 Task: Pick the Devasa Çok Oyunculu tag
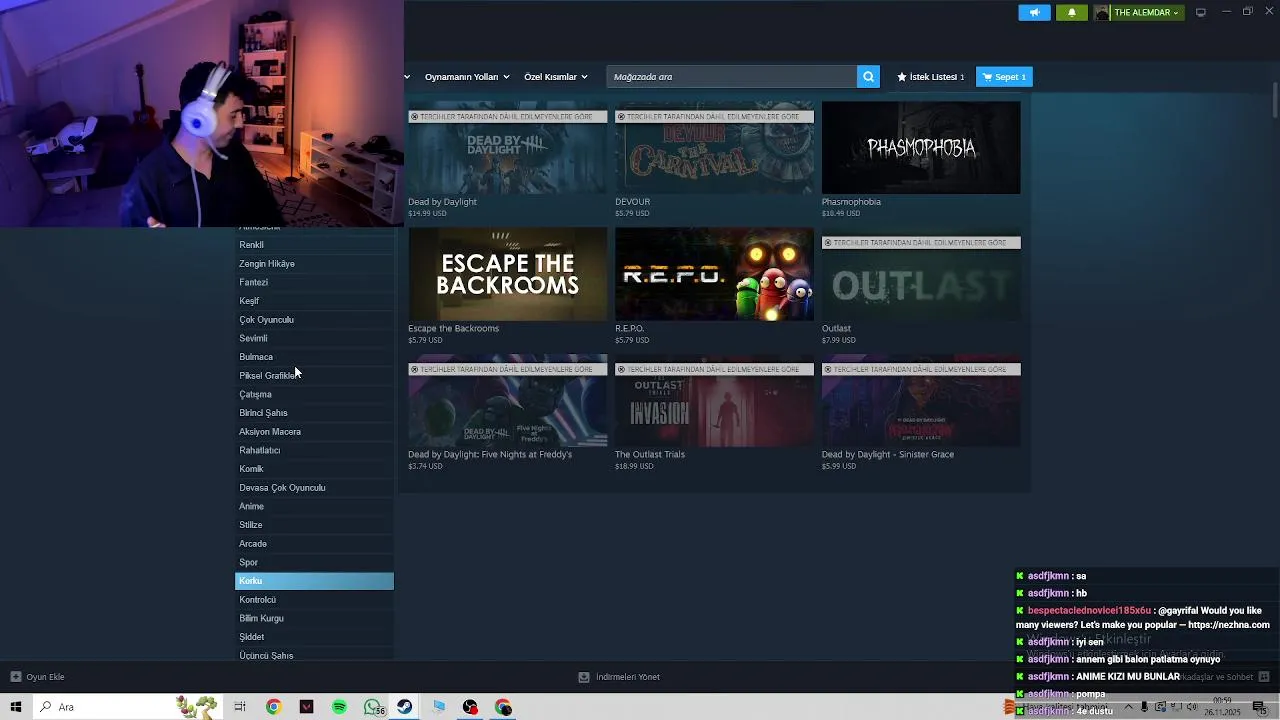(x=314, y=488)
